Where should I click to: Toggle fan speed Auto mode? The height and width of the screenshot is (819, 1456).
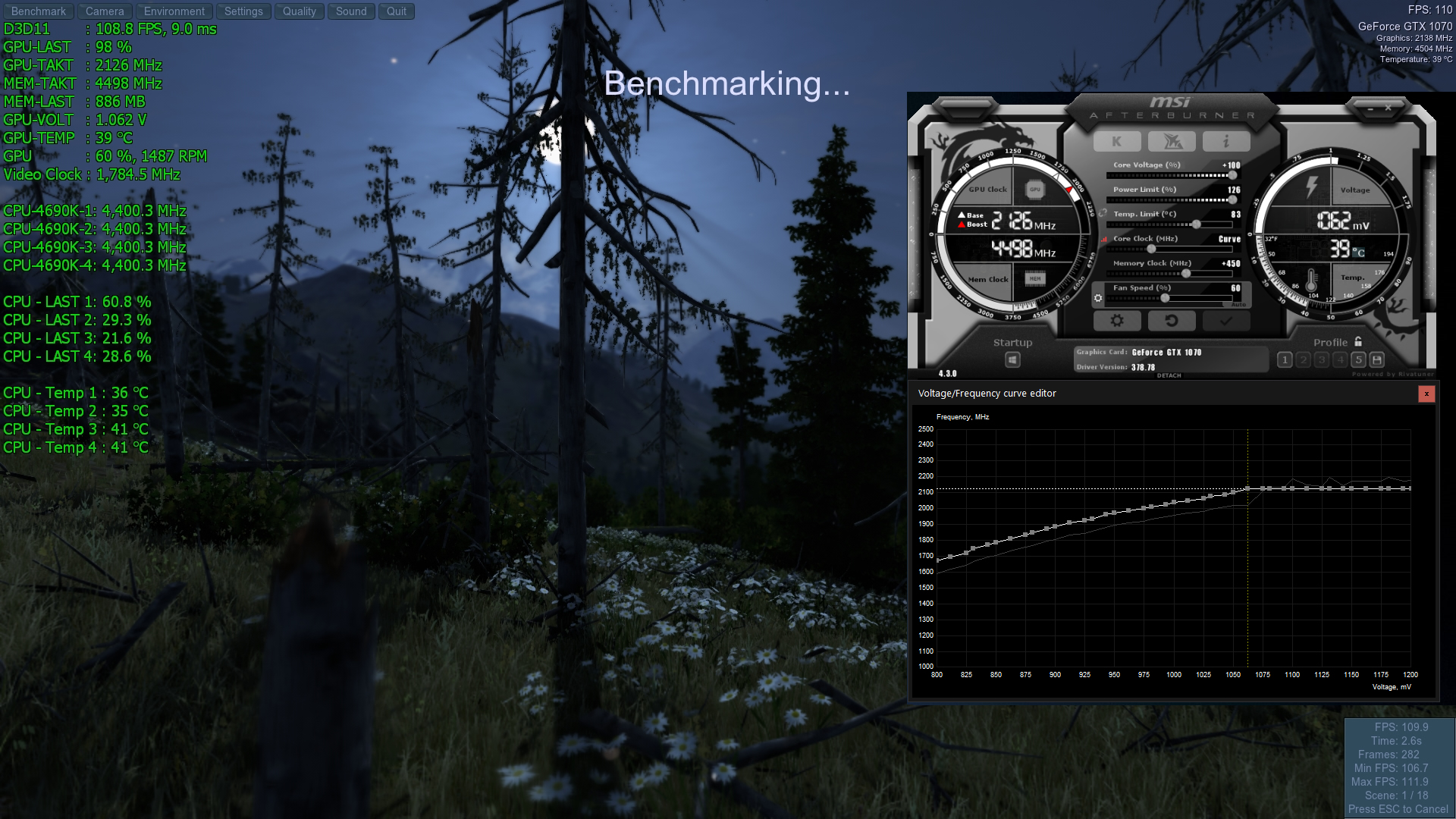tap(1238, 305)
